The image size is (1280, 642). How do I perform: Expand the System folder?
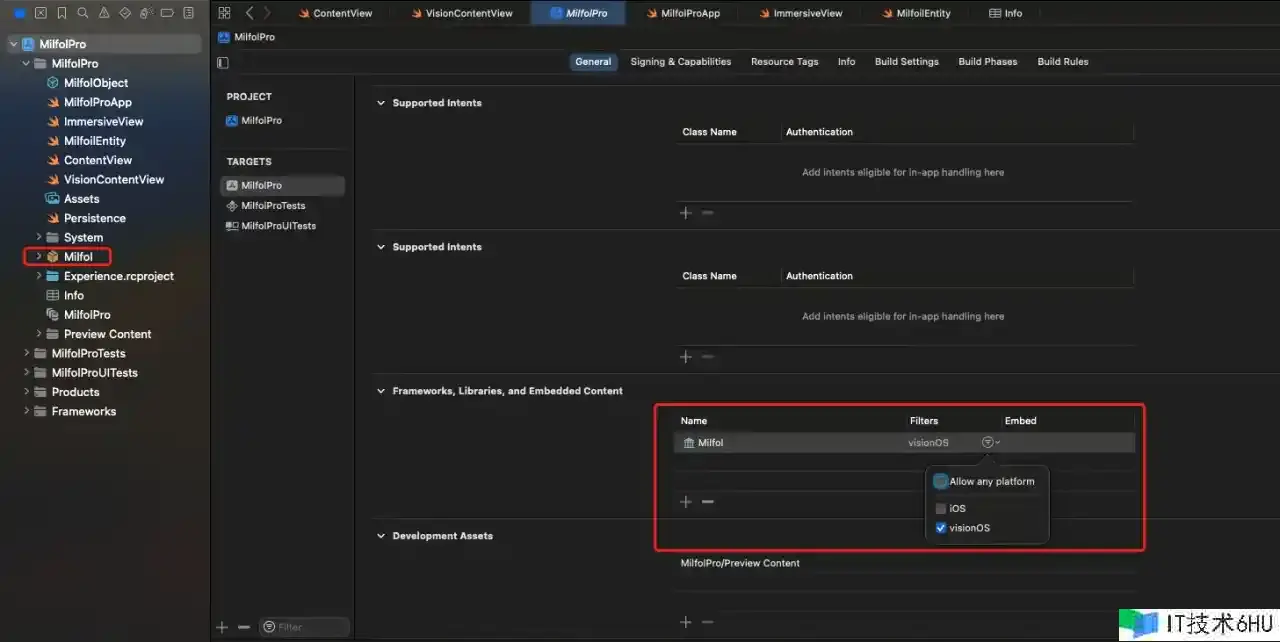click(39, 237)
